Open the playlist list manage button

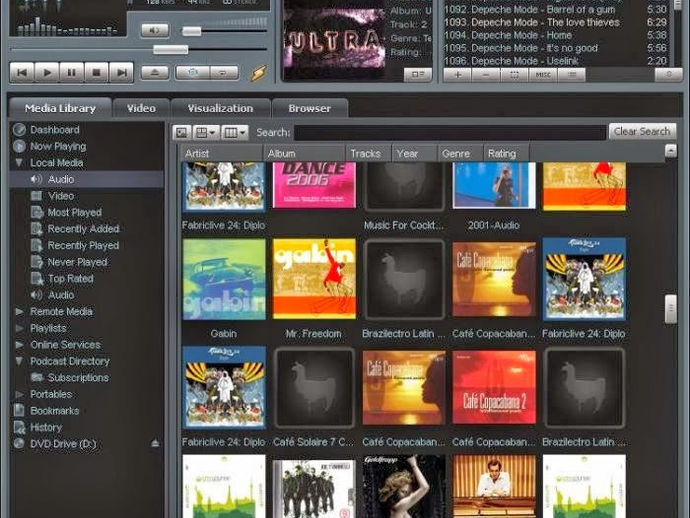pyautogui.click(x=572, y=75)
